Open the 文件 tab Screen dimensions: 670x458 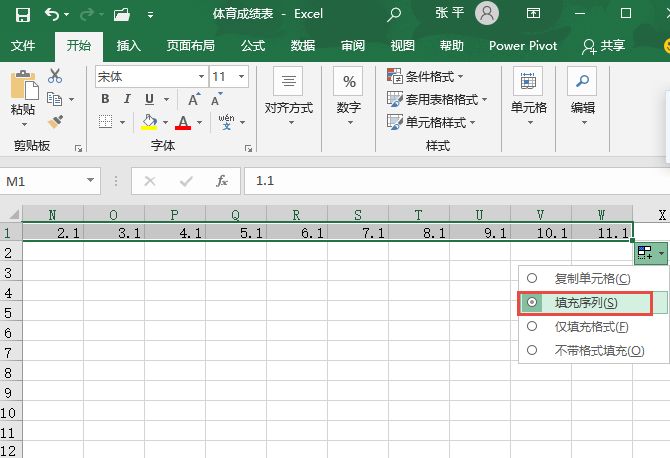coord(23,45)
